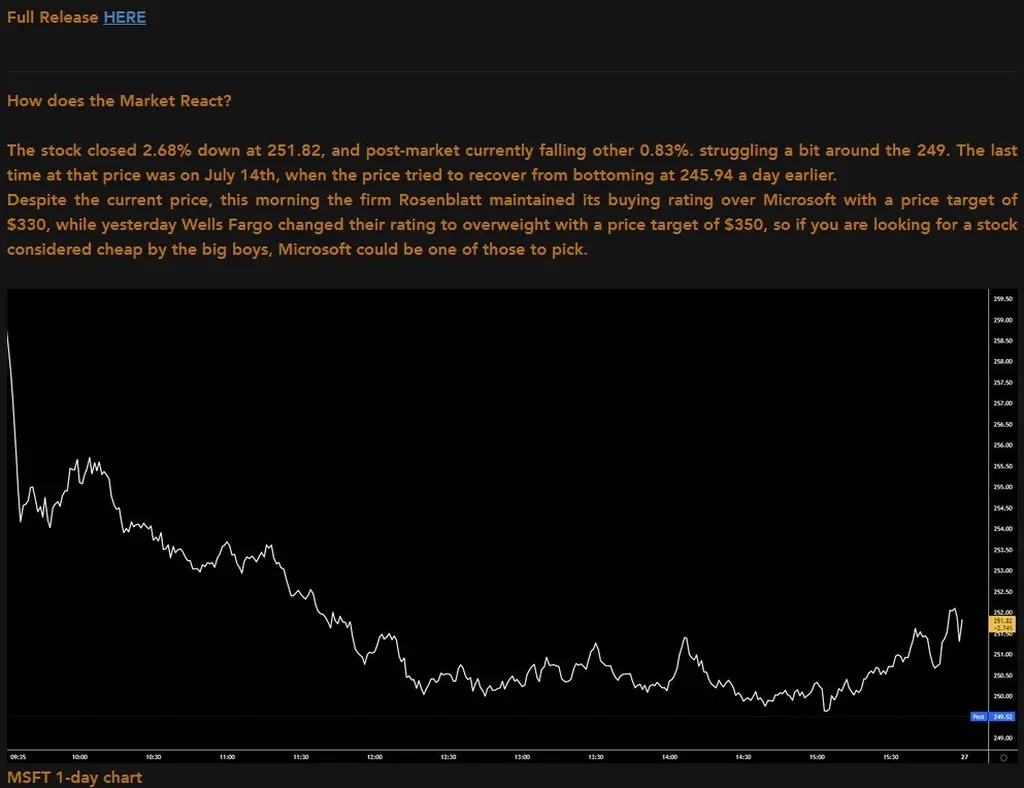Click the 13:30 time axis label
1024x788 pixels.
(596, 757)
